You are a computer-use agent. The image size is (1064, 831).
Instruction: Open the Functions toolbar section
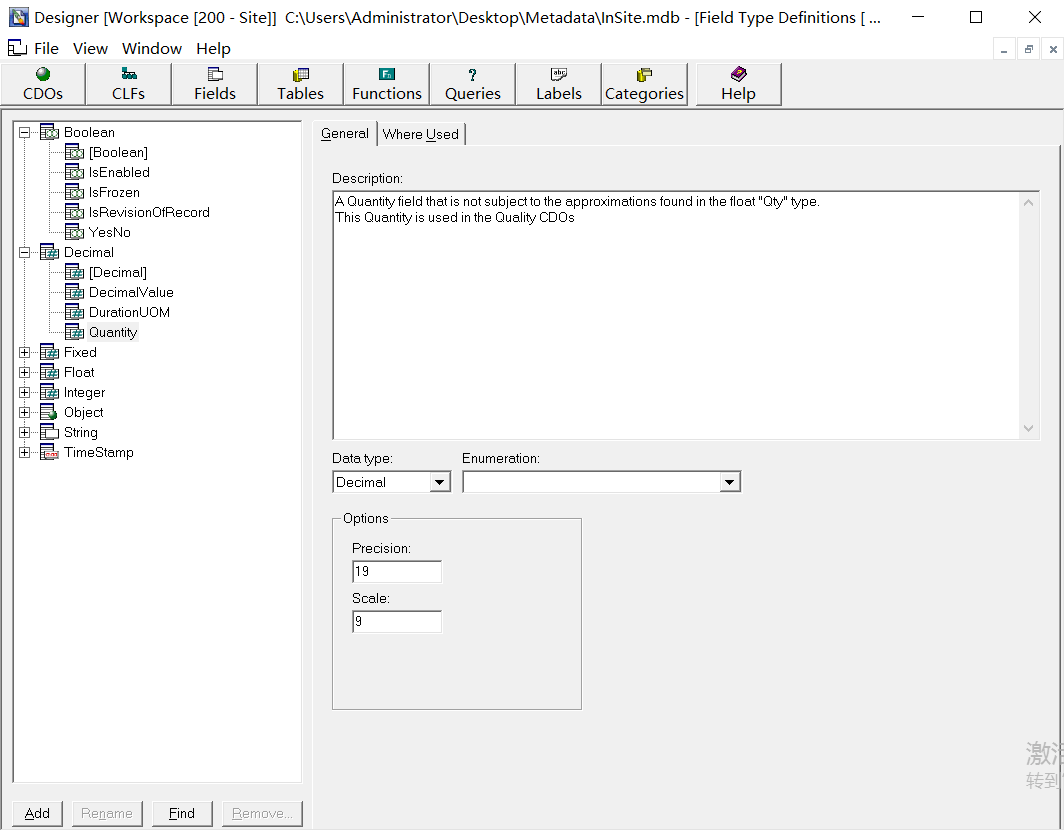click(x=387, y=84)
